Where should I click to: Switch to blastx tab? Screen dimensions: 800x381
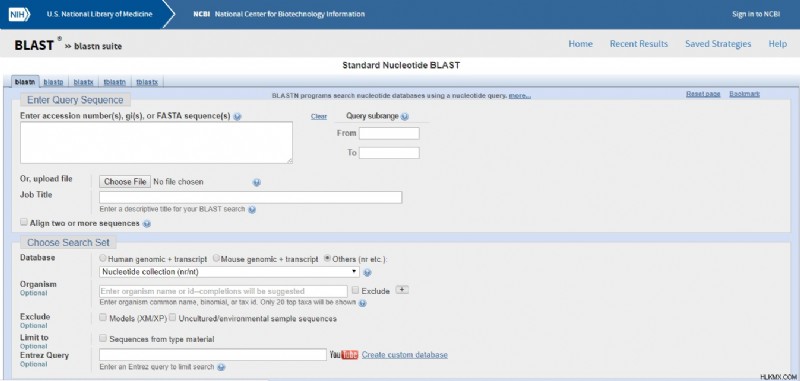(x=83, y=82)
